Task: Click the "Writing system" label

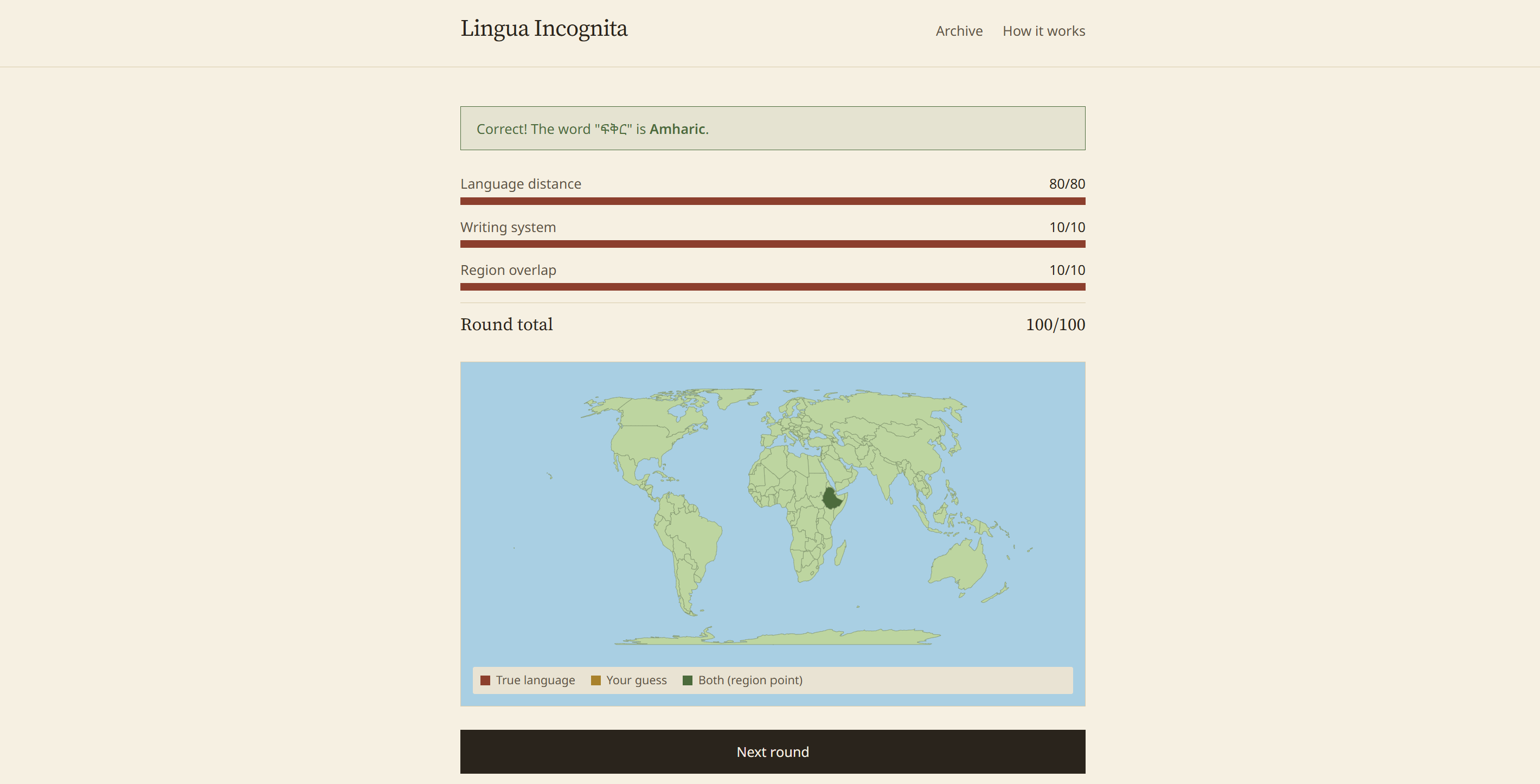Action: point(508,227)
